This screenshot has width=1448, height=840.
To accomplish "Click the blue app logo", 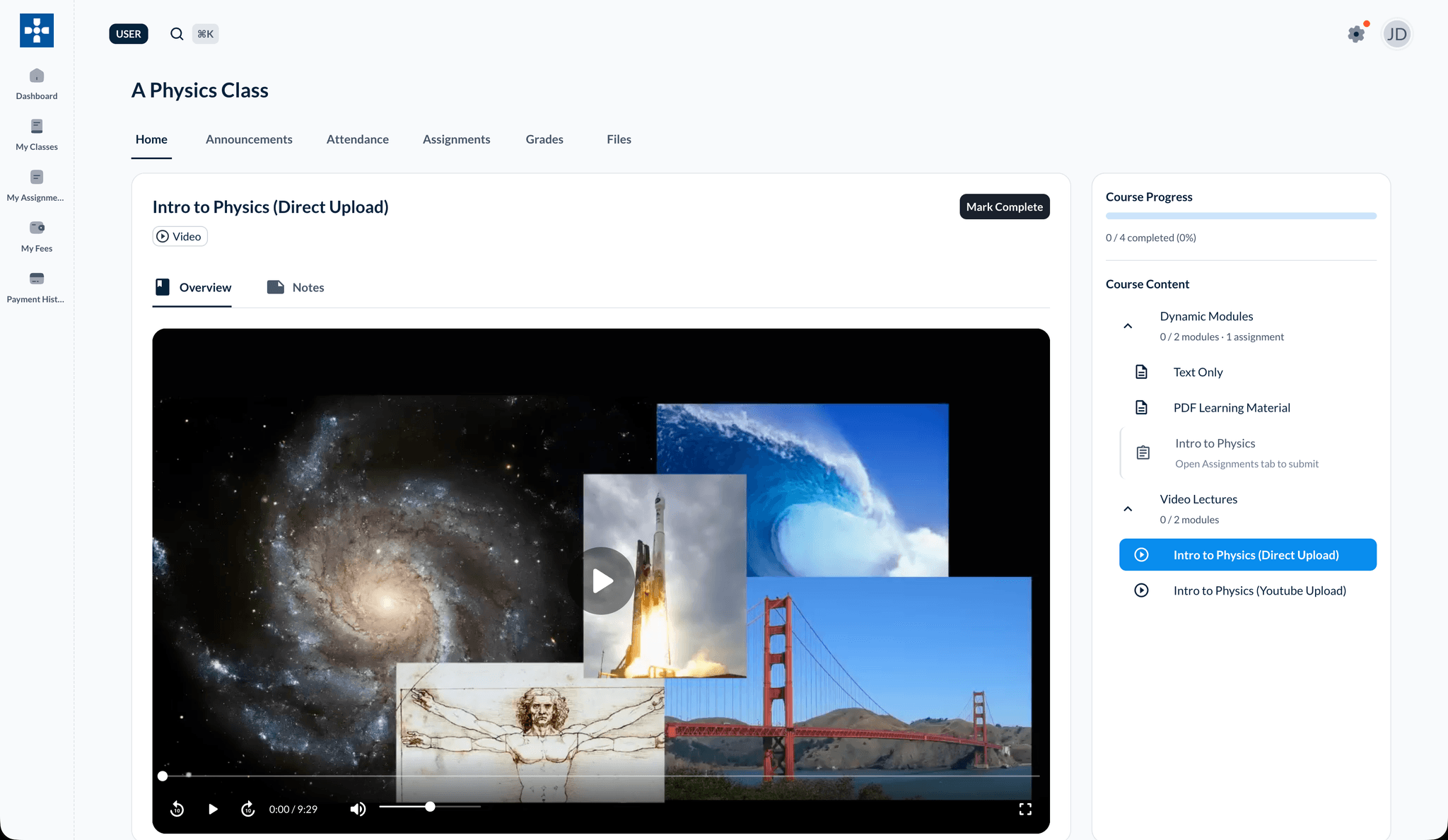I will coord(37,30).
